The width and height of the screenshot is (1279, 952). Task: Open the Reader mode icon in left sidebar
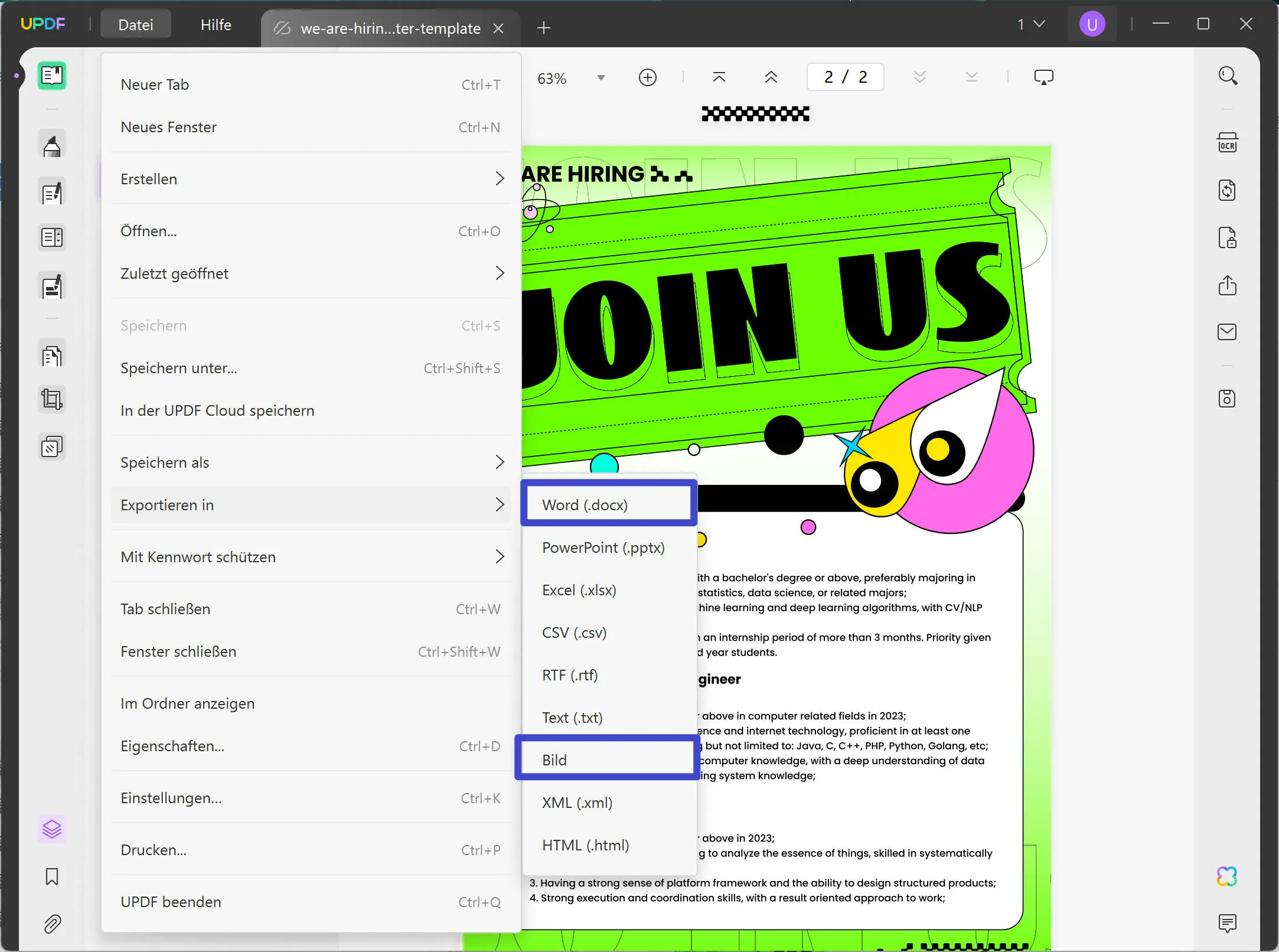(52, 76)
